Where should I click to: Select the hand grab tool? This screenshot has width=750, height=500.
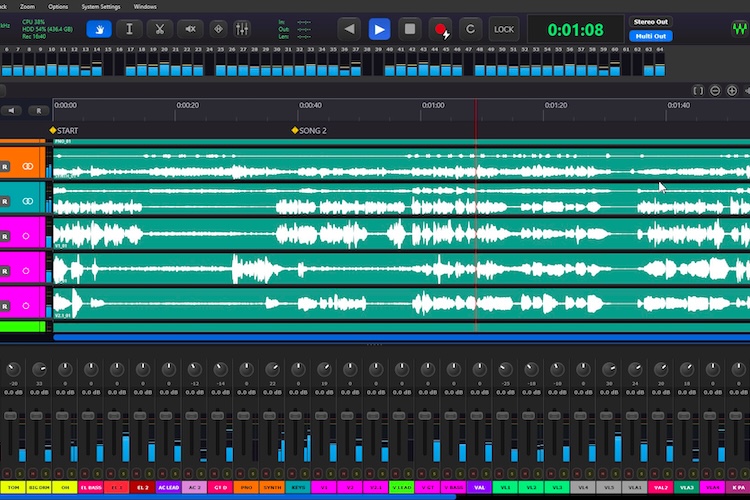click(99, 29)
